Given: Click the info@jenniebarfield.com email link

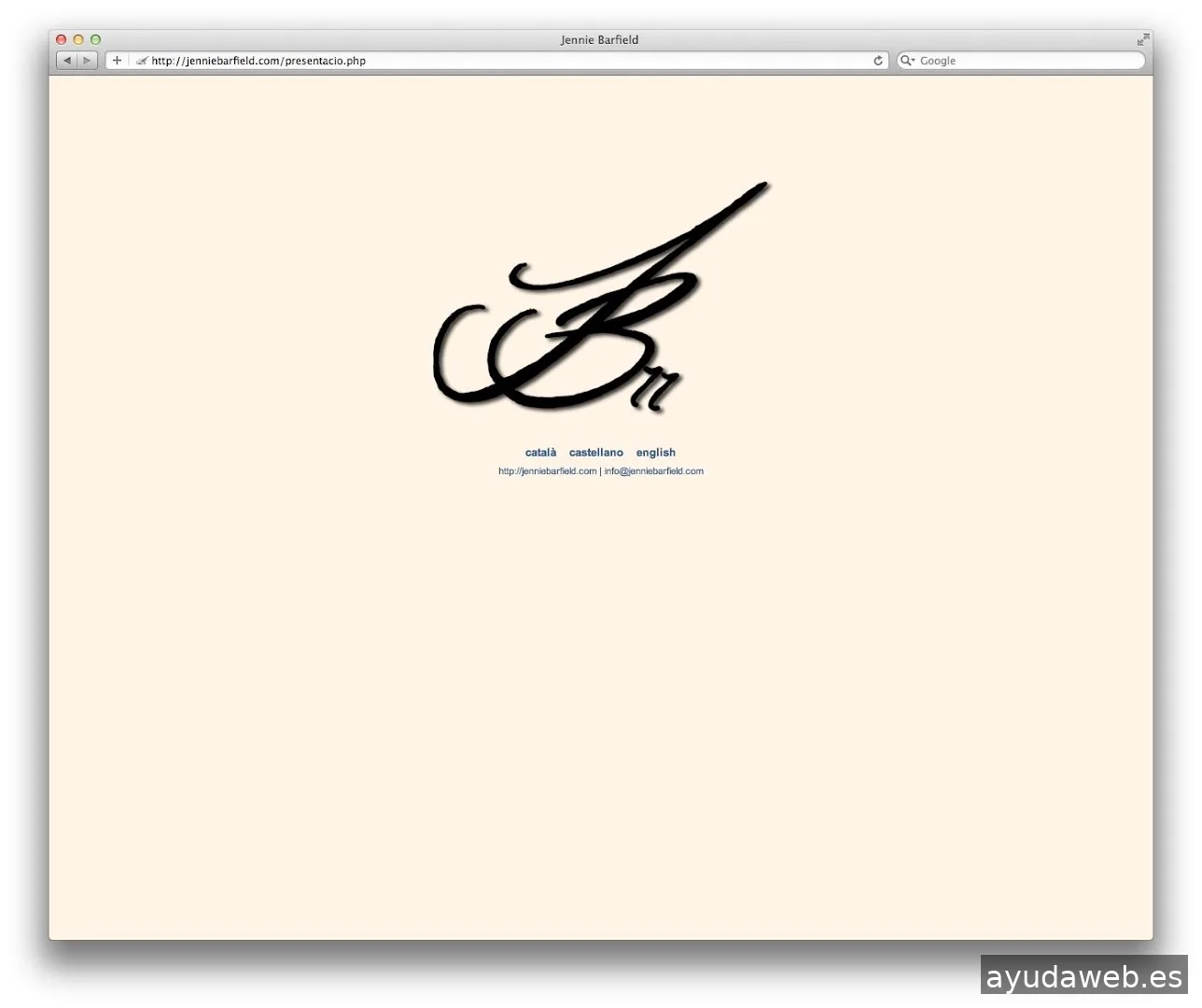Looking at the screenshot, I should (x=653, y=471).
